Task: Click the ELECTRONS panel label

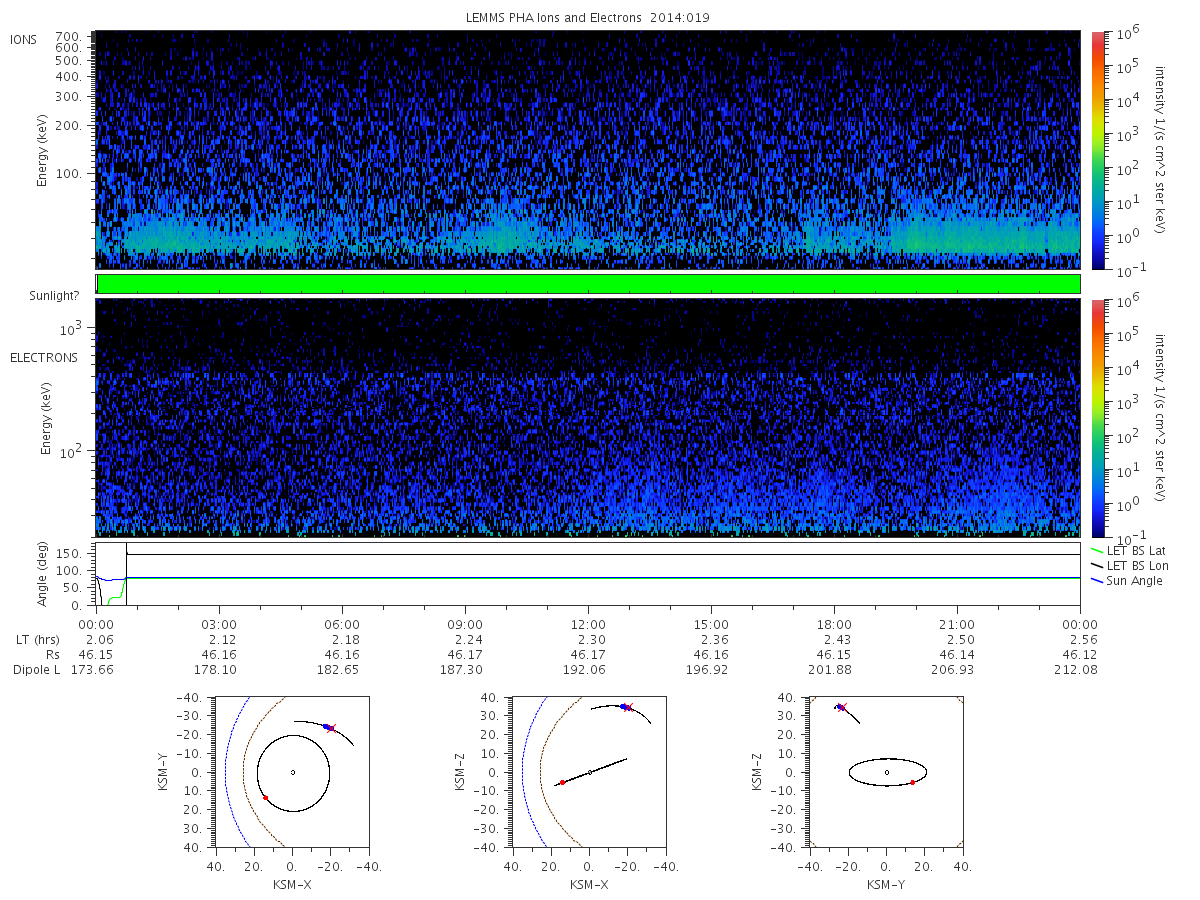Action: [x=44, y=358]
